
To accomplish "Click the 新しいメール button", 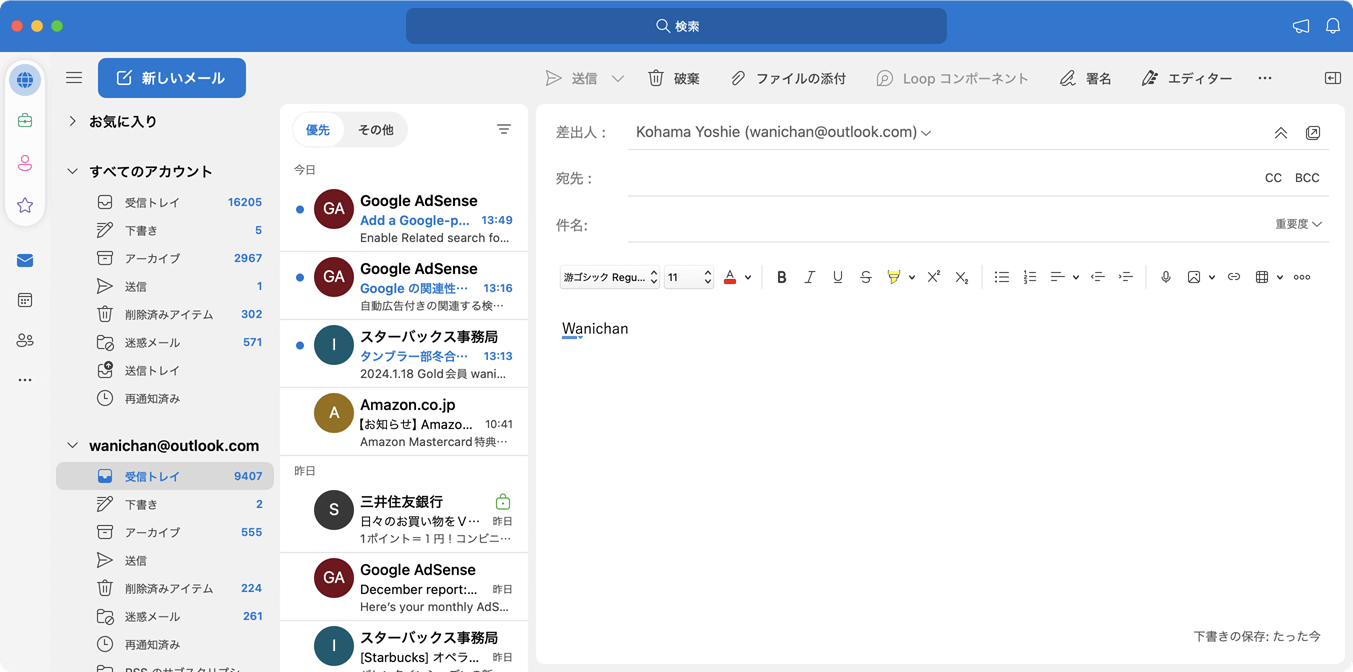I will point(172,78).
